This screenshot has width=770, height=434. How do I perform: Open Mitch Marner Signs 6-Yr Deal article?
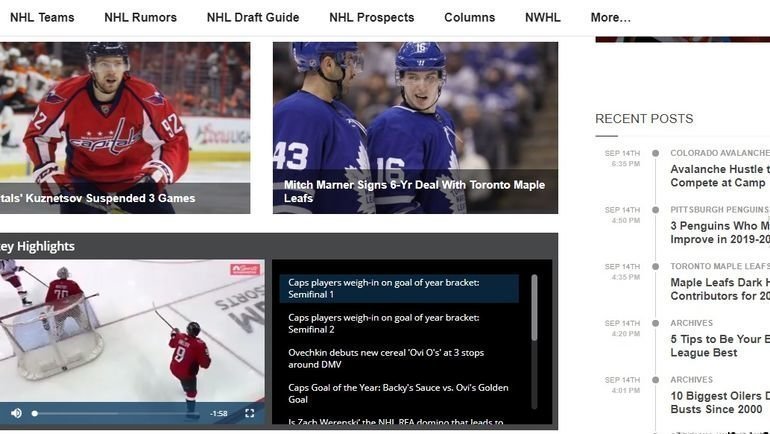point(415,128)
